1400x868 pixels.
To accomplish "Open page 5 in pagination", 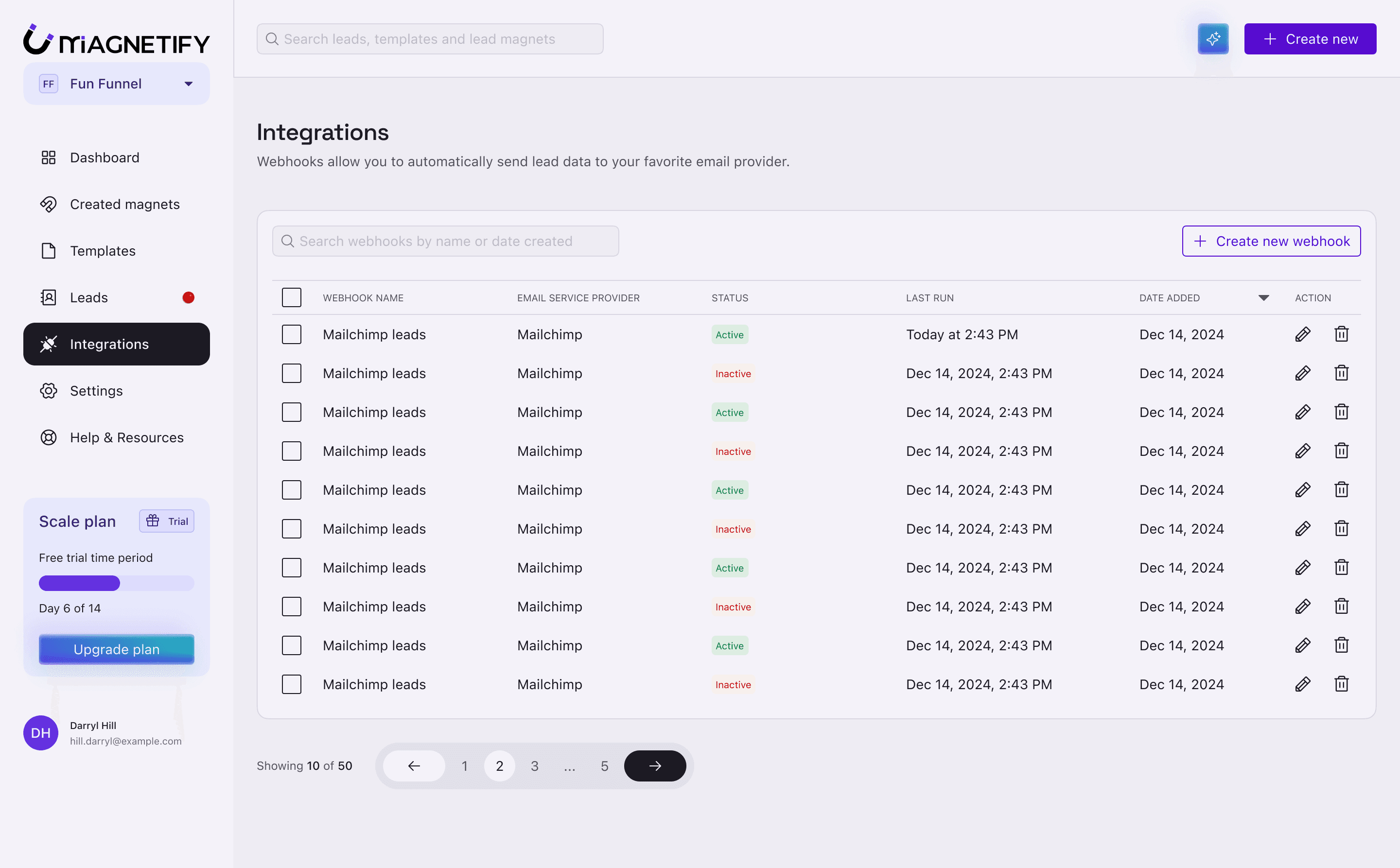I will [x=604, y=766].
